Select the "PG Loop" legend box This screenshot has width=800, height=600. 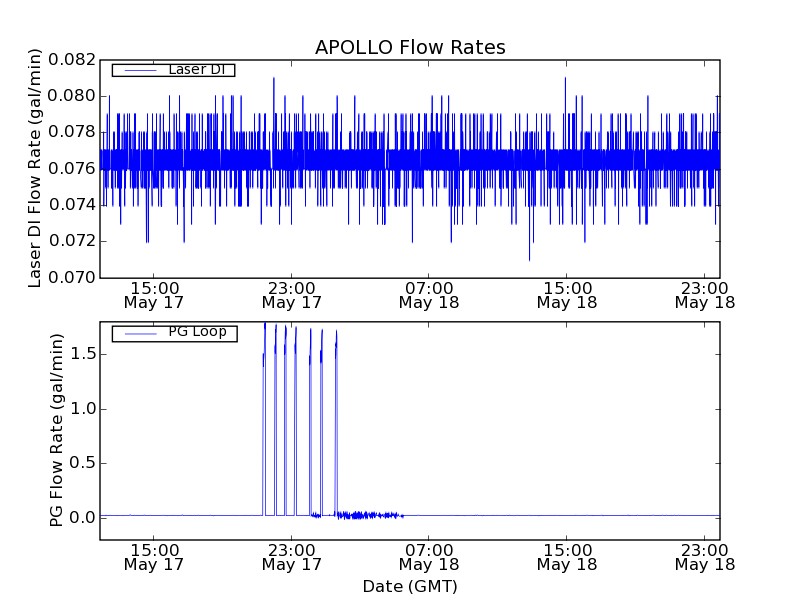(174, 333)
